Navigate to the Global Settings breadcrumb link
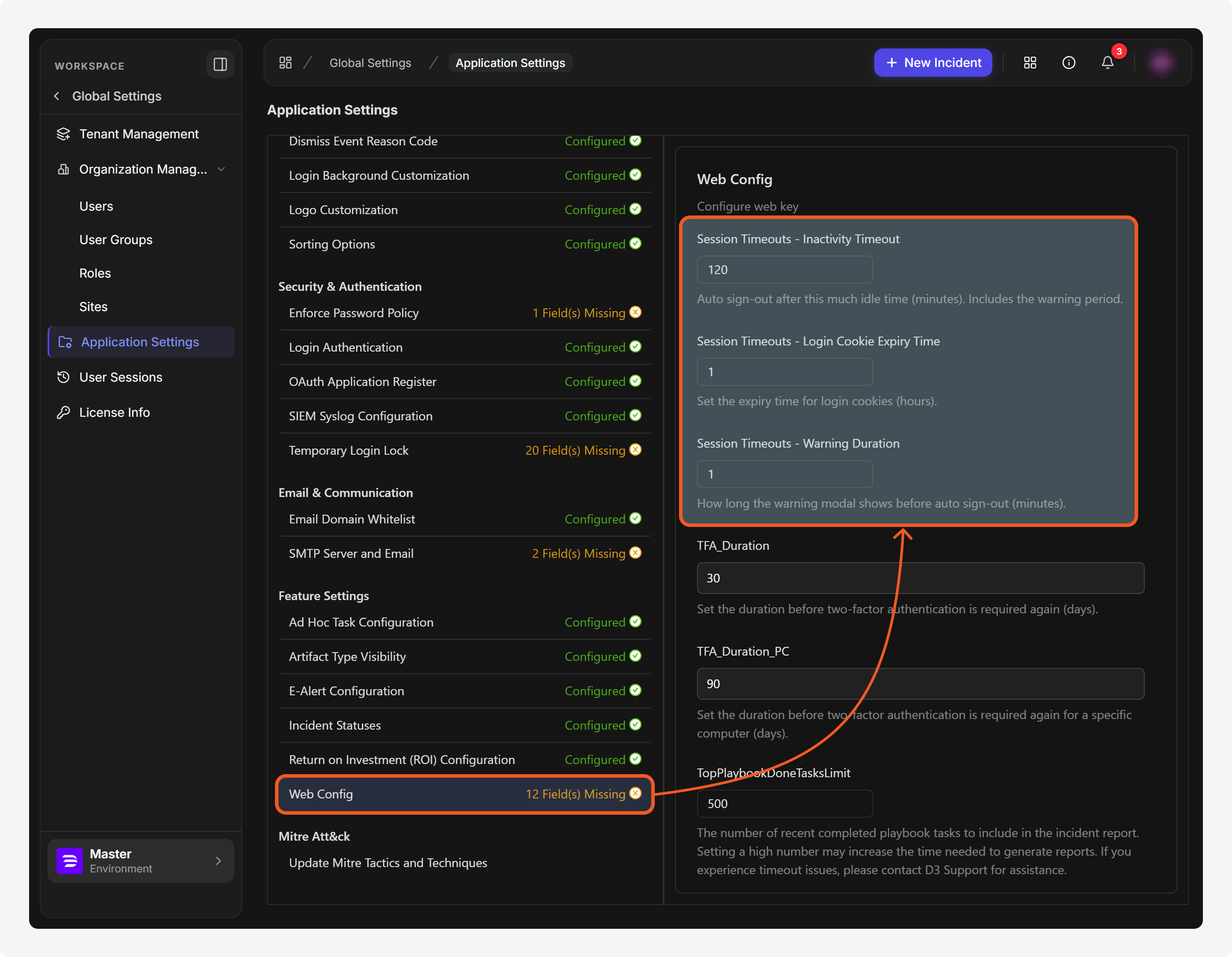This screenshot has width=1232, height=957. coord(370,63)
